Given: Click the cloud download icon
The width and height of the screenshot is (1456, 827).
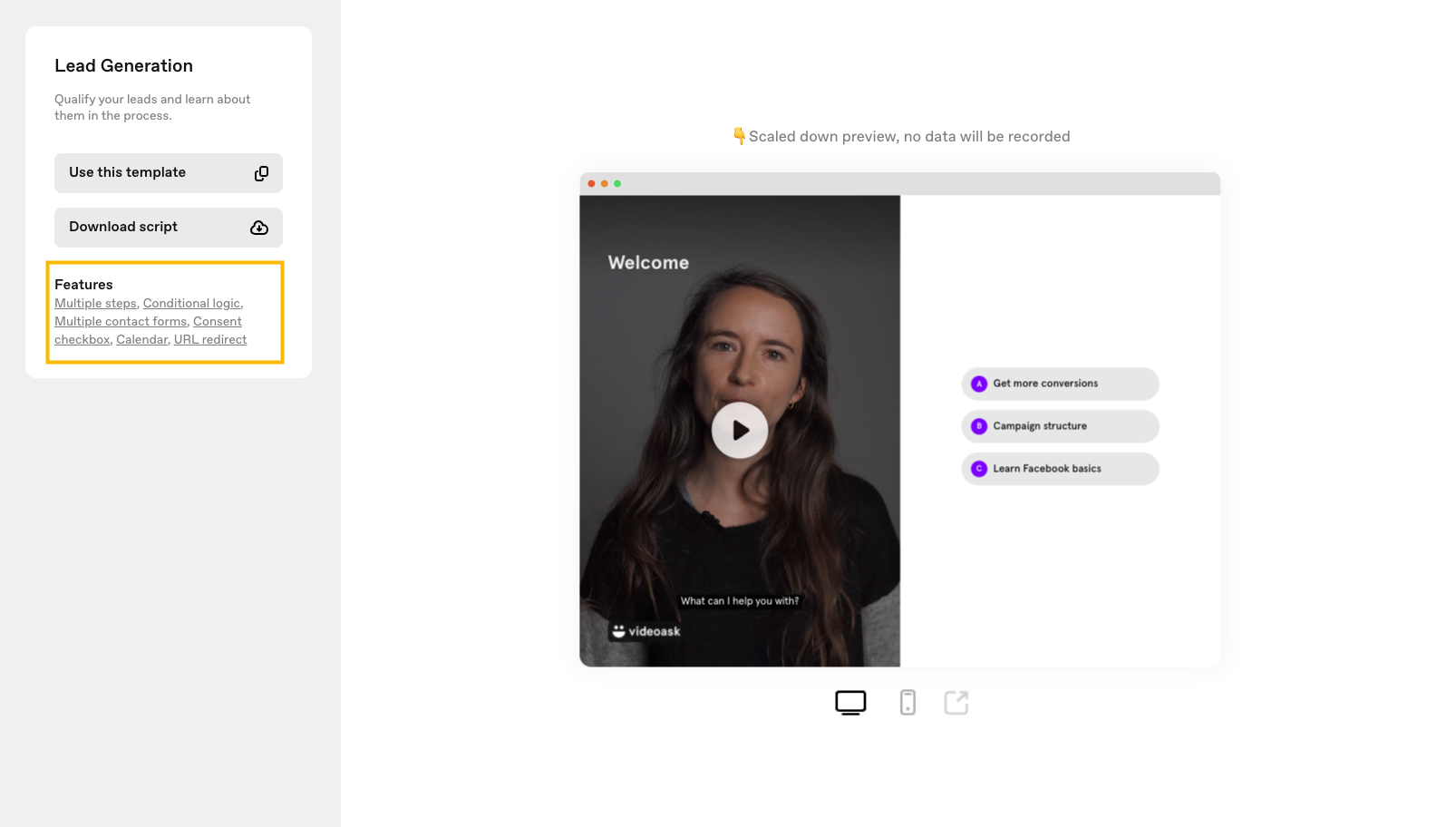Looking at the screenshot, I should [x=259, y=228].
